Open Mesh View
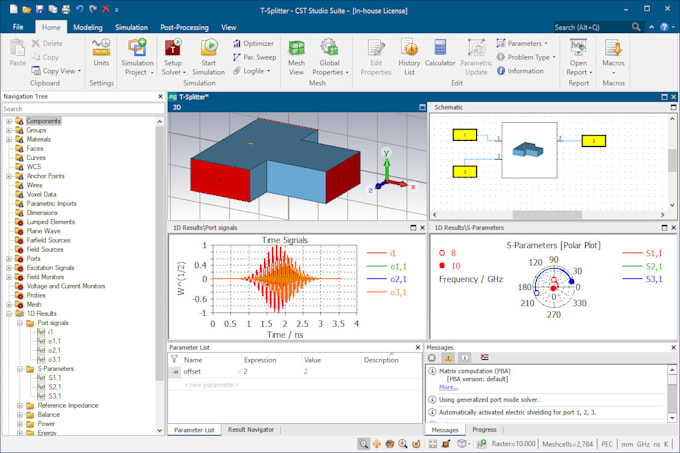The width and height of the screenshot is (680, 453). (296, 57)
